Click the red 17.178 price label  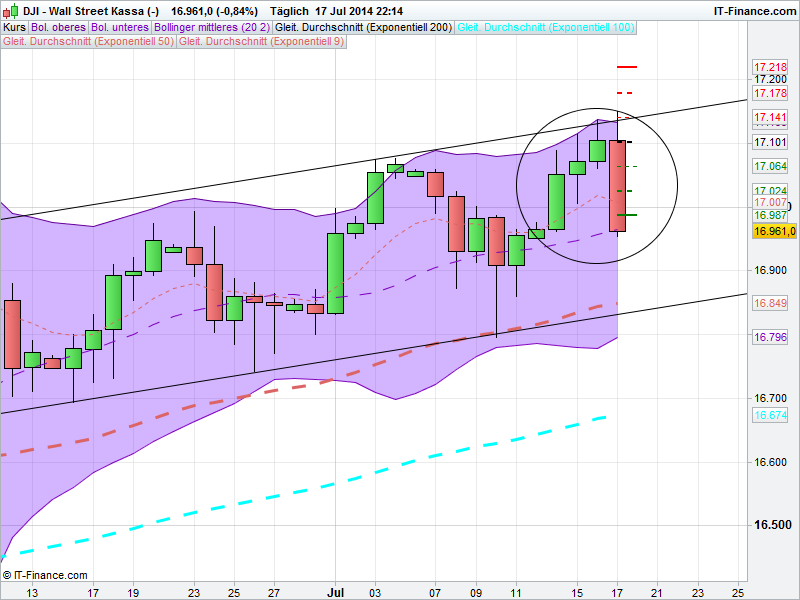pyautogui.click(x=769, y=93)
